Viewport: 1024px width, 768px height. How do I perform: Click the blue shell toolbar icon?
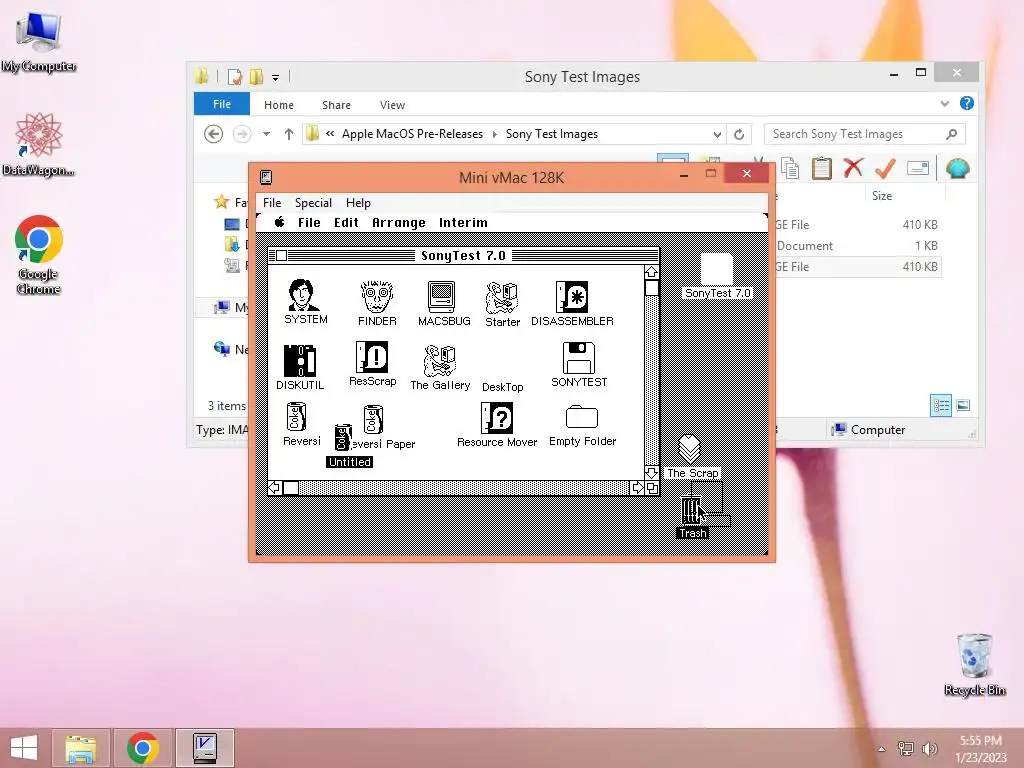(957, 168)
